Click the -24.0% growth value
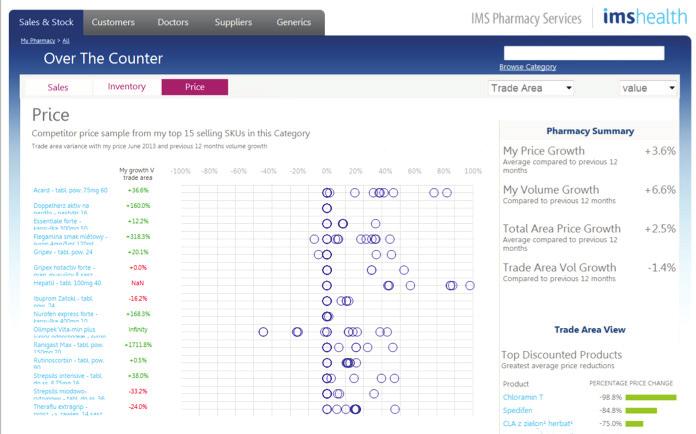Viewport: 696px width, 434px height. (x=138, y=407)
